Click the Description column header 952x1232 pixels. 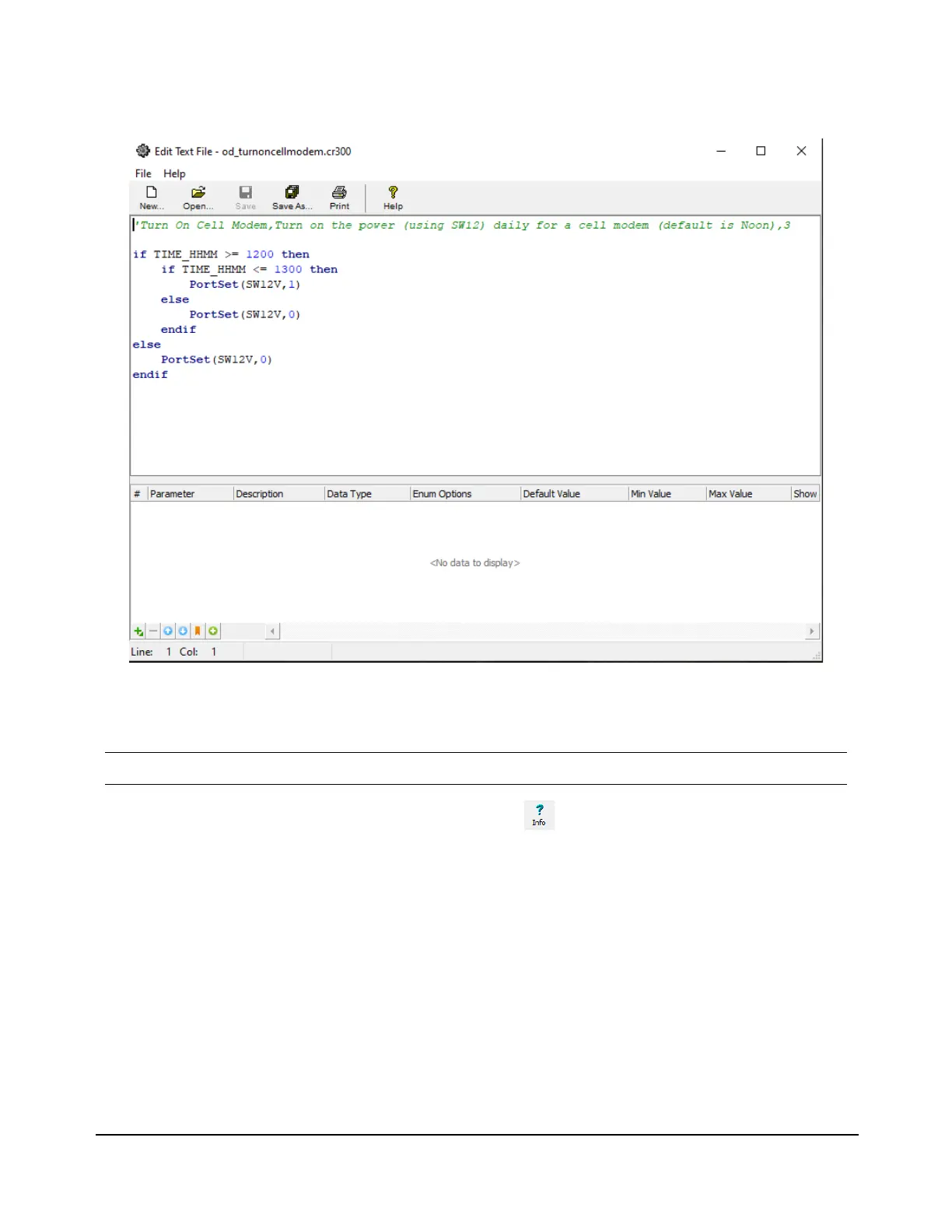(x=278, y=494)
